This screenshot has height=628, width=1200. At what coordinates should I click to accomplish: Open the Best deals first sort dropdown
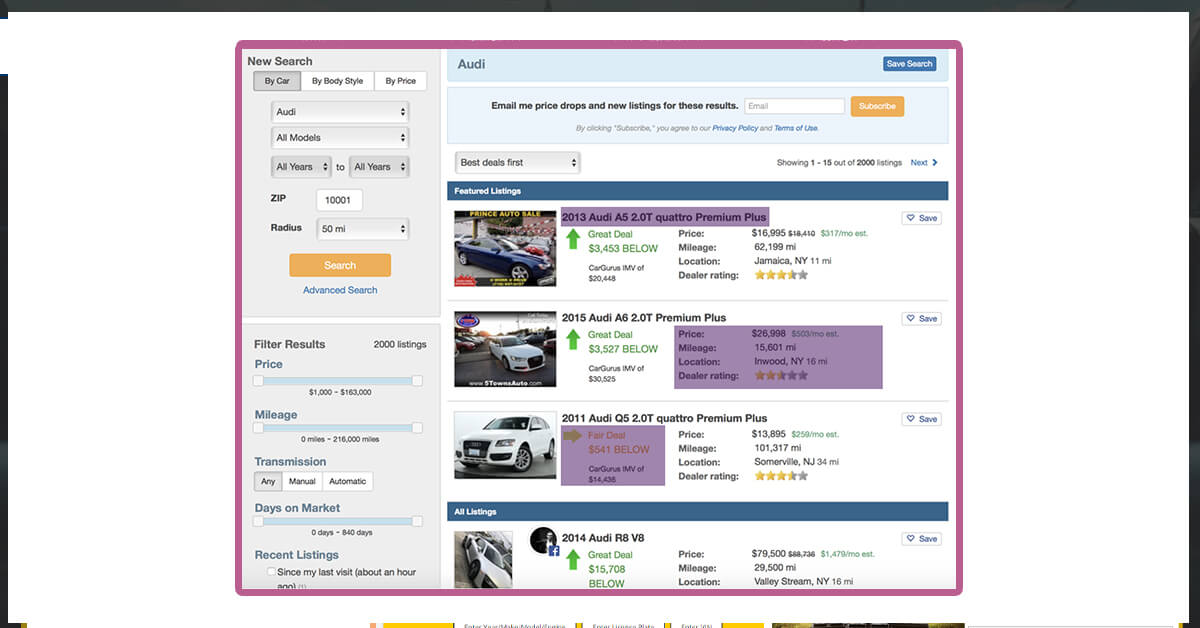coord(518,162)
